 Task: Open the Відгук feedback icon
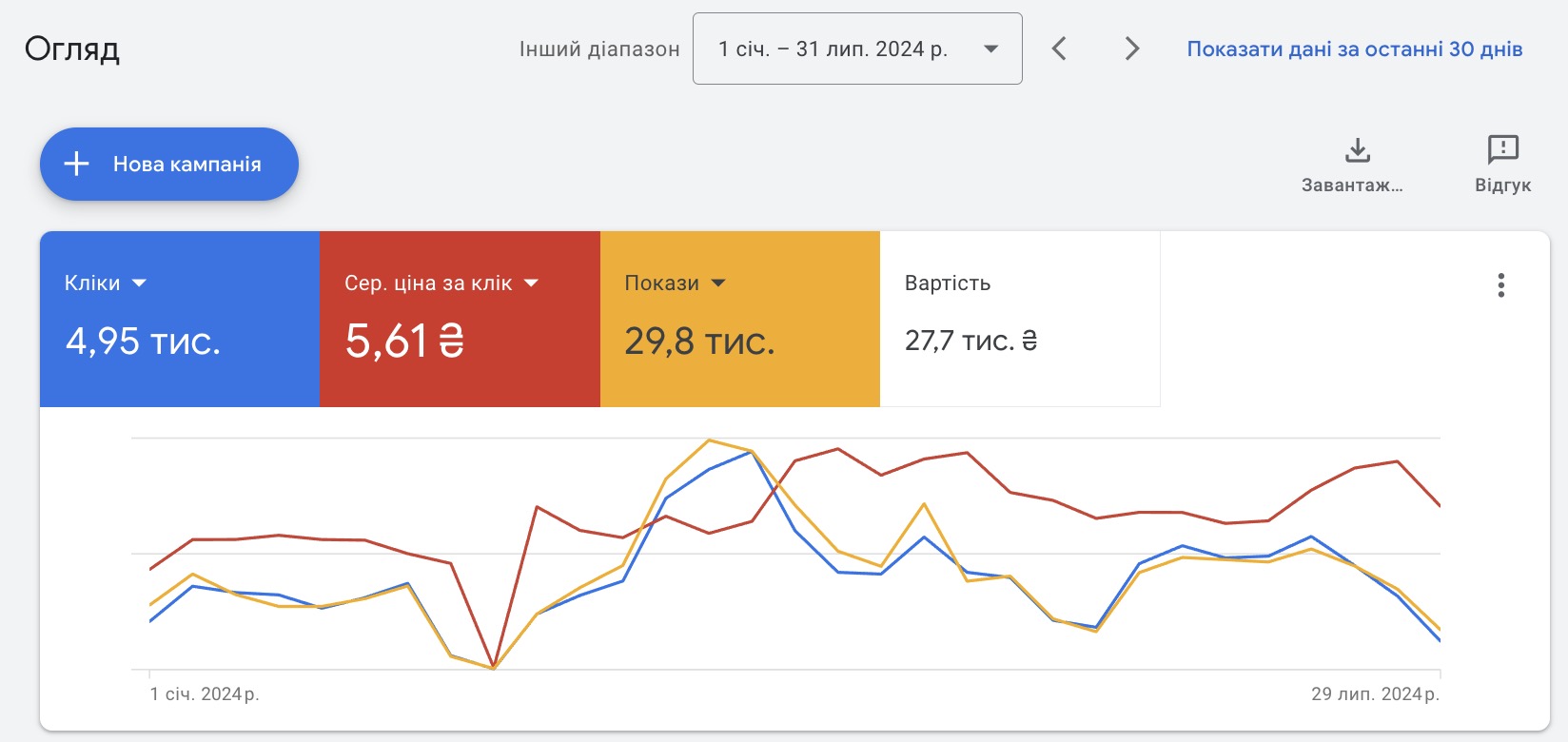pos(1502,150)
